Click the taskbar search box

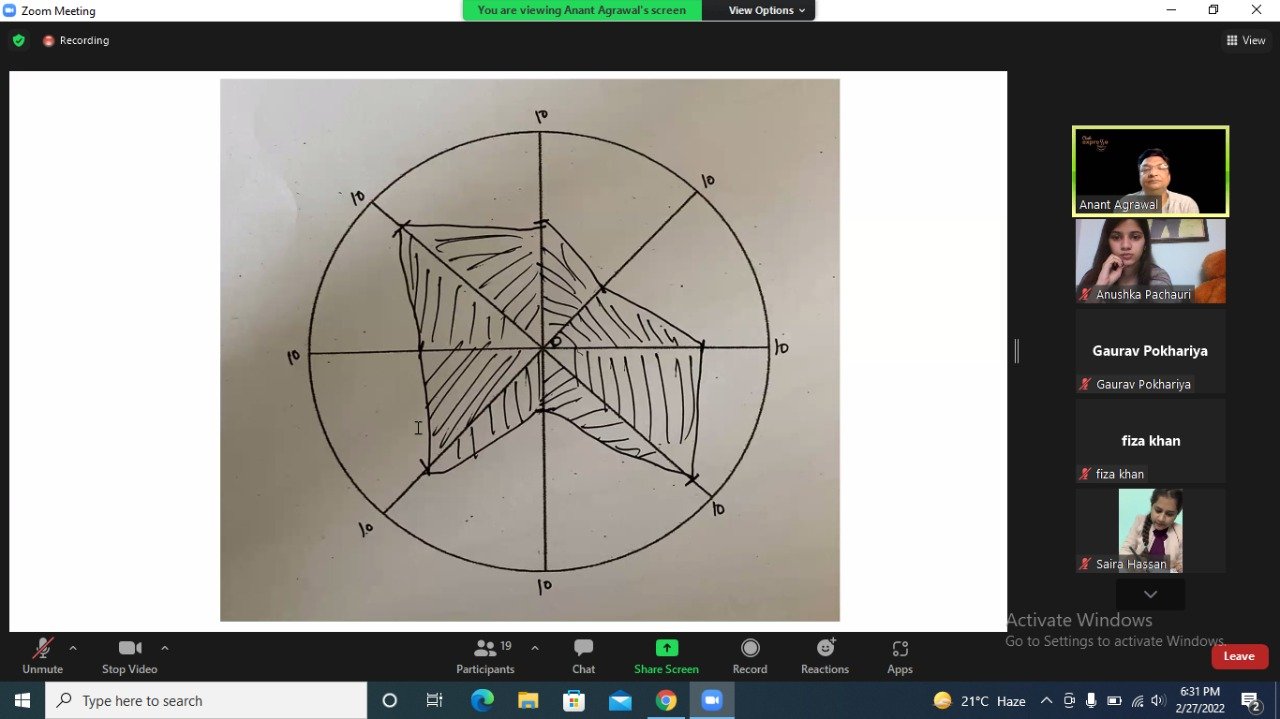pos(206,701)
